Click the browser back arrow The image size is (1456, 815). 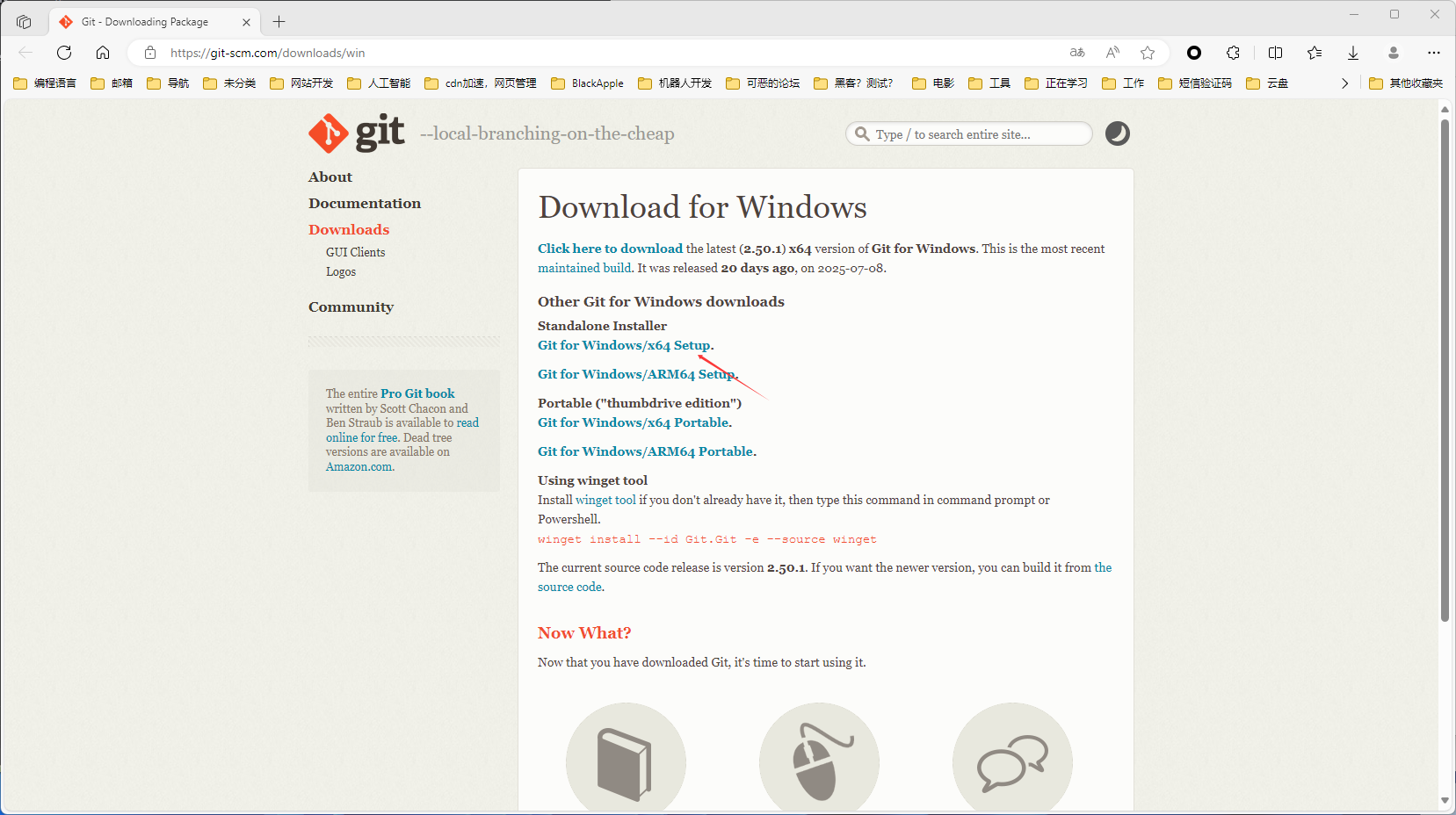point(25,53)
